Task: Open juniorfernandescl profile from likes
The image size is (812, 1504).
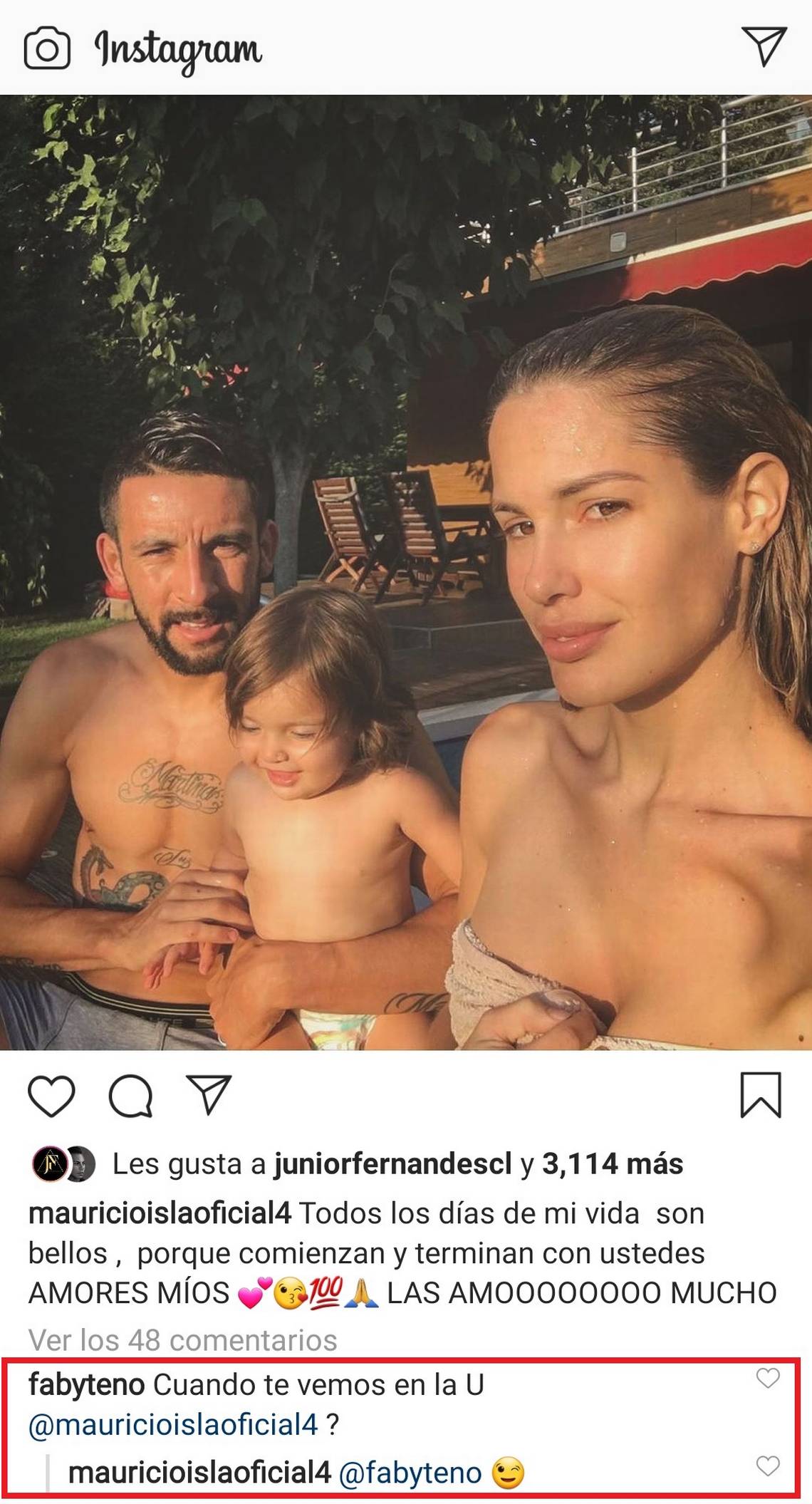Action: [393, 1164]
